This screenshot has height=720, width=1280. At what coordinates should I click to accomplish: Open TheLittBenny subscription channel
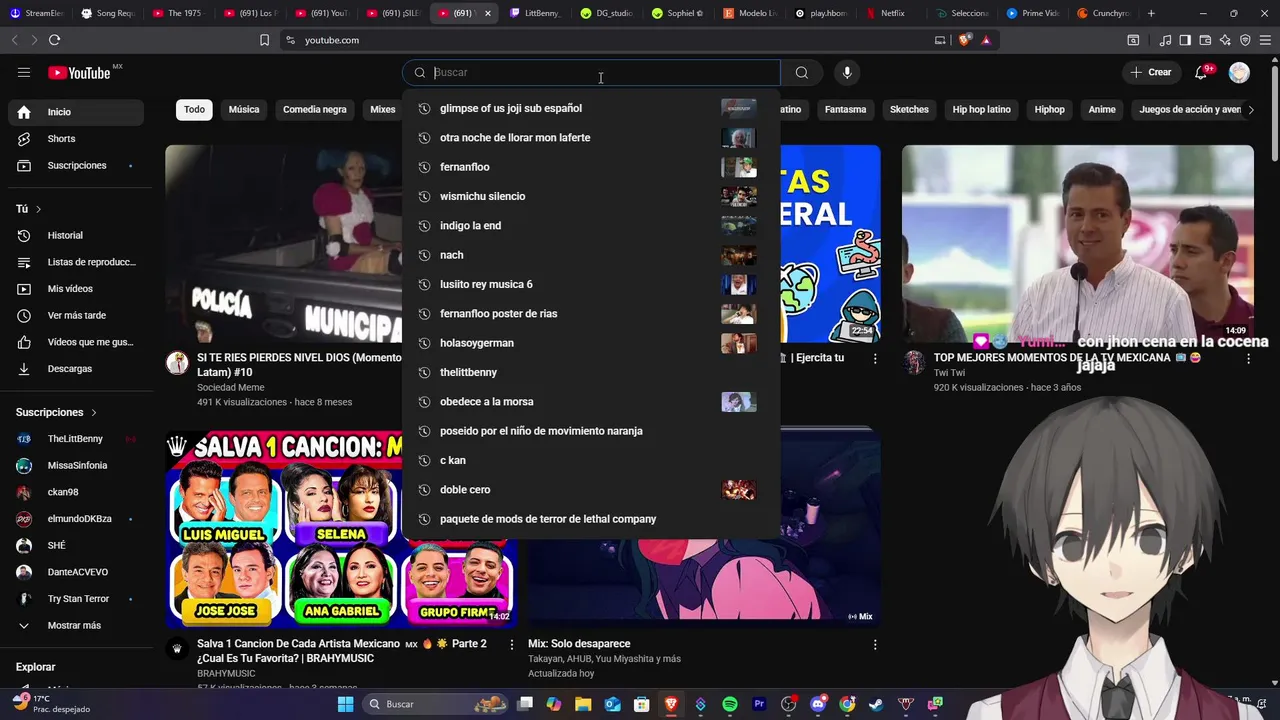76,439
